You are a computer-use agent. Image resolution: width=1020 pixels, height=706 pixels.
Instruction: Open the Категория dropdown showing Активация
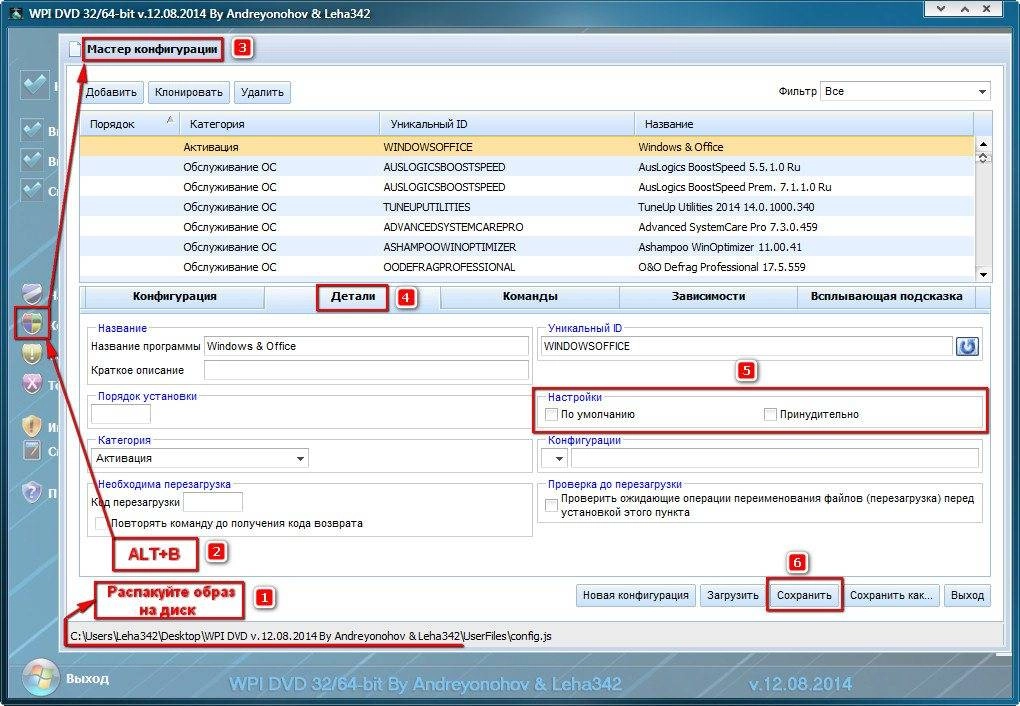pyautogui.click(x=200, y=458)
